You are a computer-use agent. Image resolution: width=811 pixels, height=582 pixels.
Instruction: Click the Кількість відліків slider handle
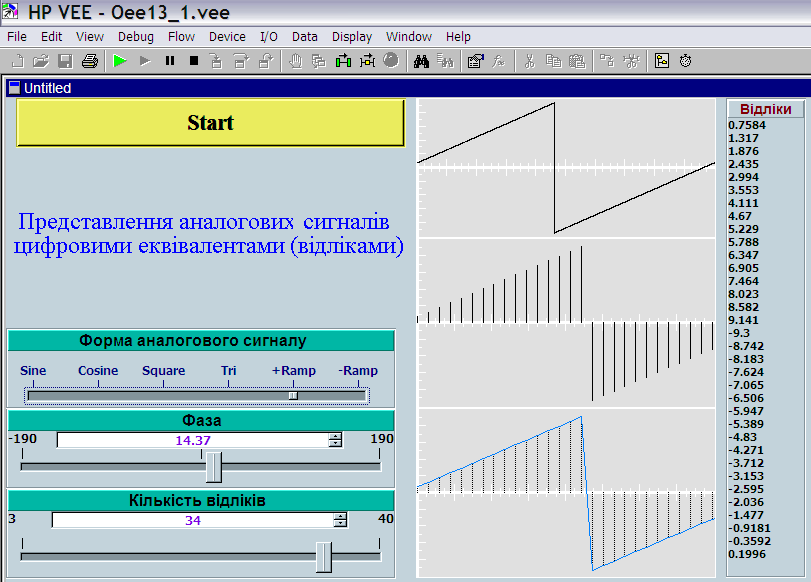[x=324, y=557]
